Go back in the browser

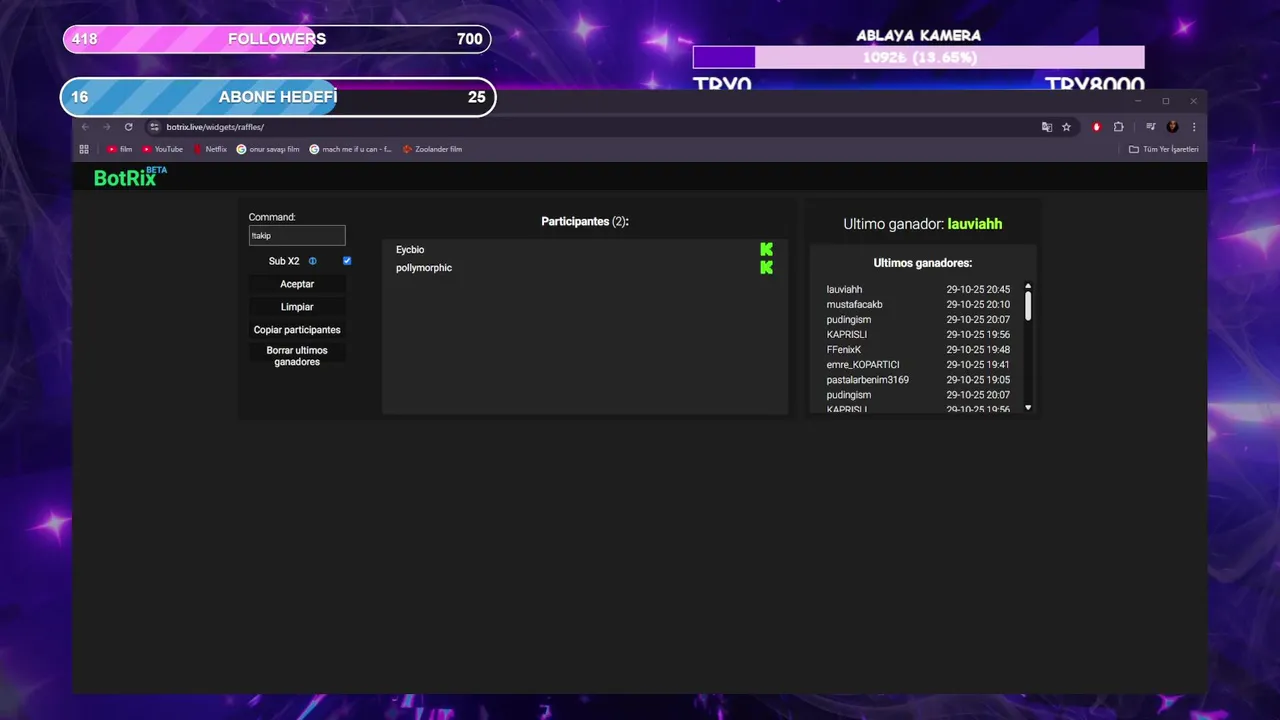[x=85, y=127]
